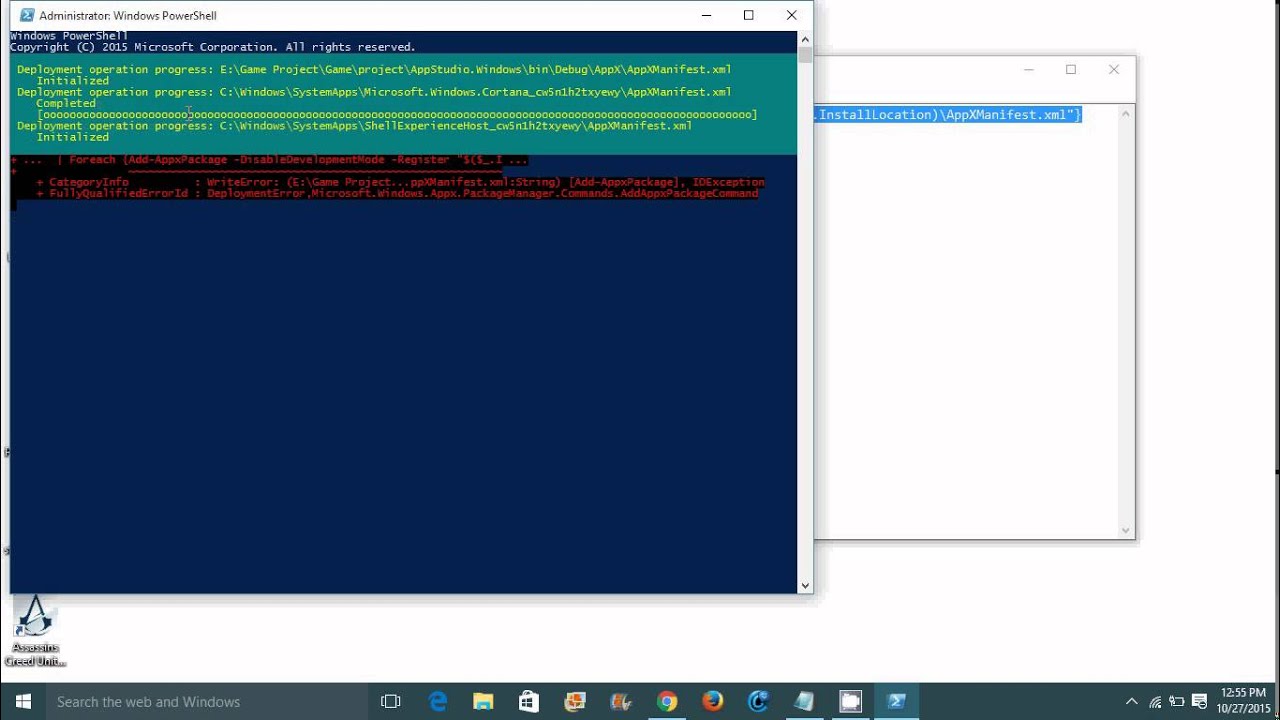
Task: Click the Cortana AppXManifest.xml deployment line
Action: 374,92
